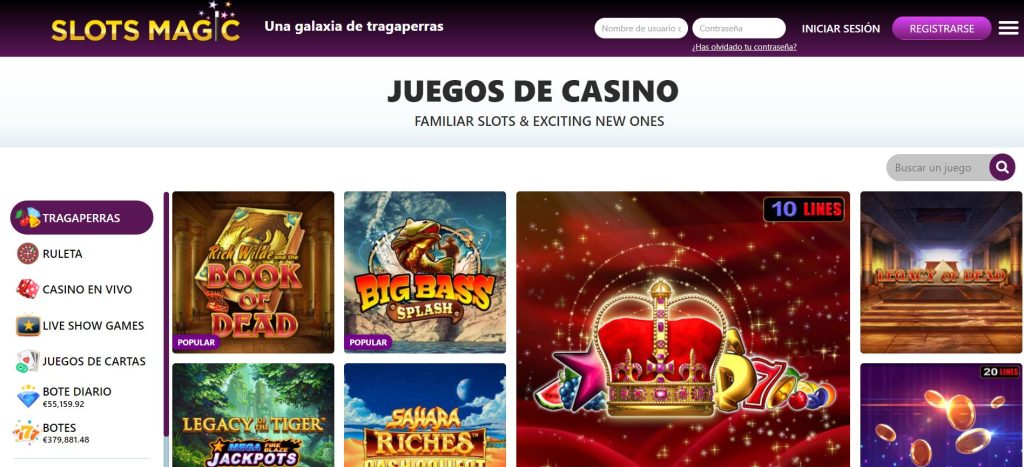Viewport: 1024px width, 467px height.
Task: Click the red dice Casino en Vivo icon
Action: pos(27,289)
